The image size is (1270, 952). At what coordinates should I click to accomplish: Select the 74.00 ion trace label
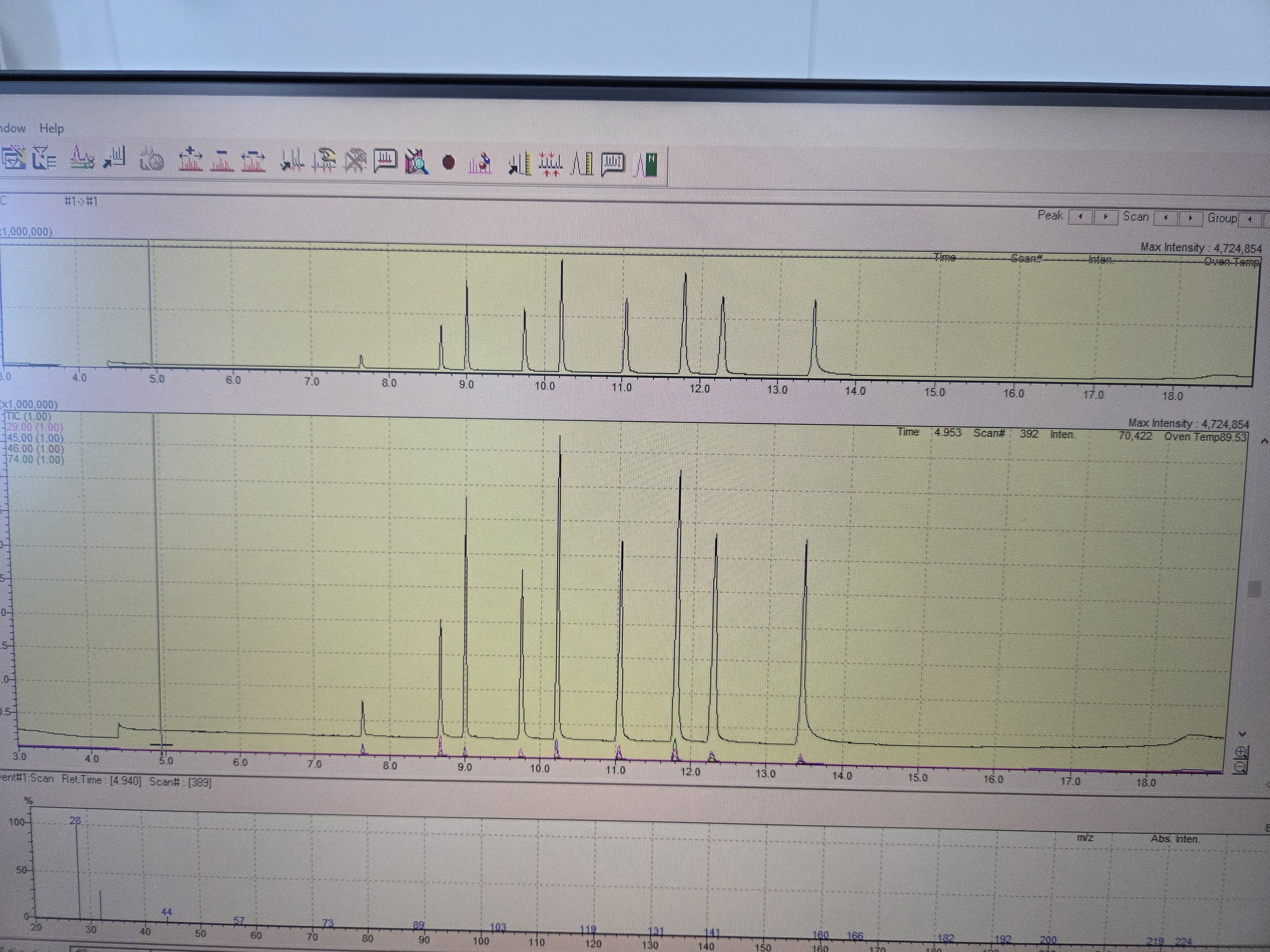coord(35,459)
